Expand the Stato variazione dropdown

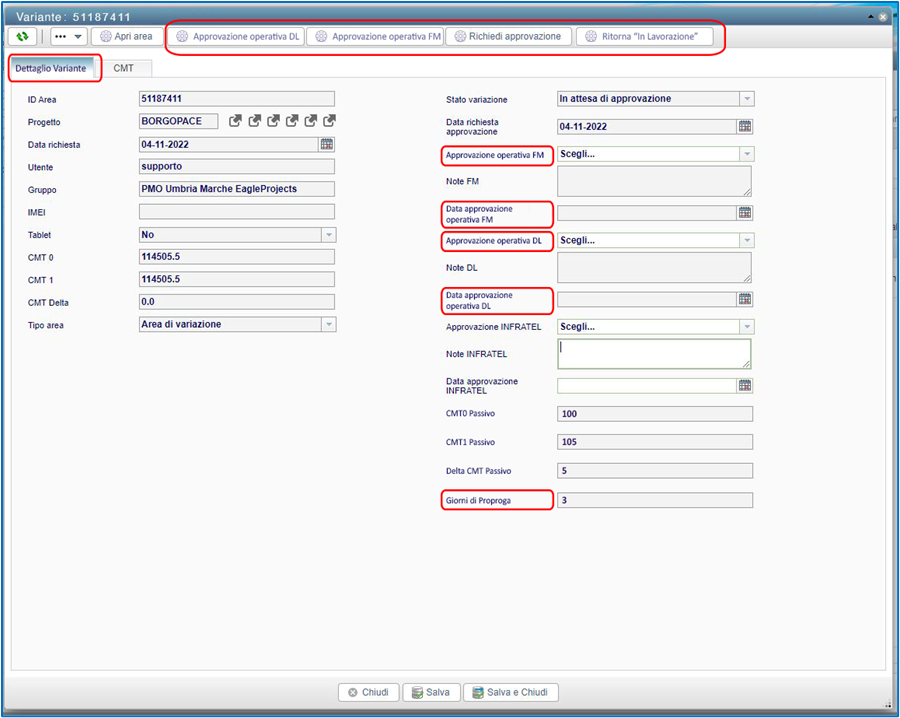[x=746, y=98]
